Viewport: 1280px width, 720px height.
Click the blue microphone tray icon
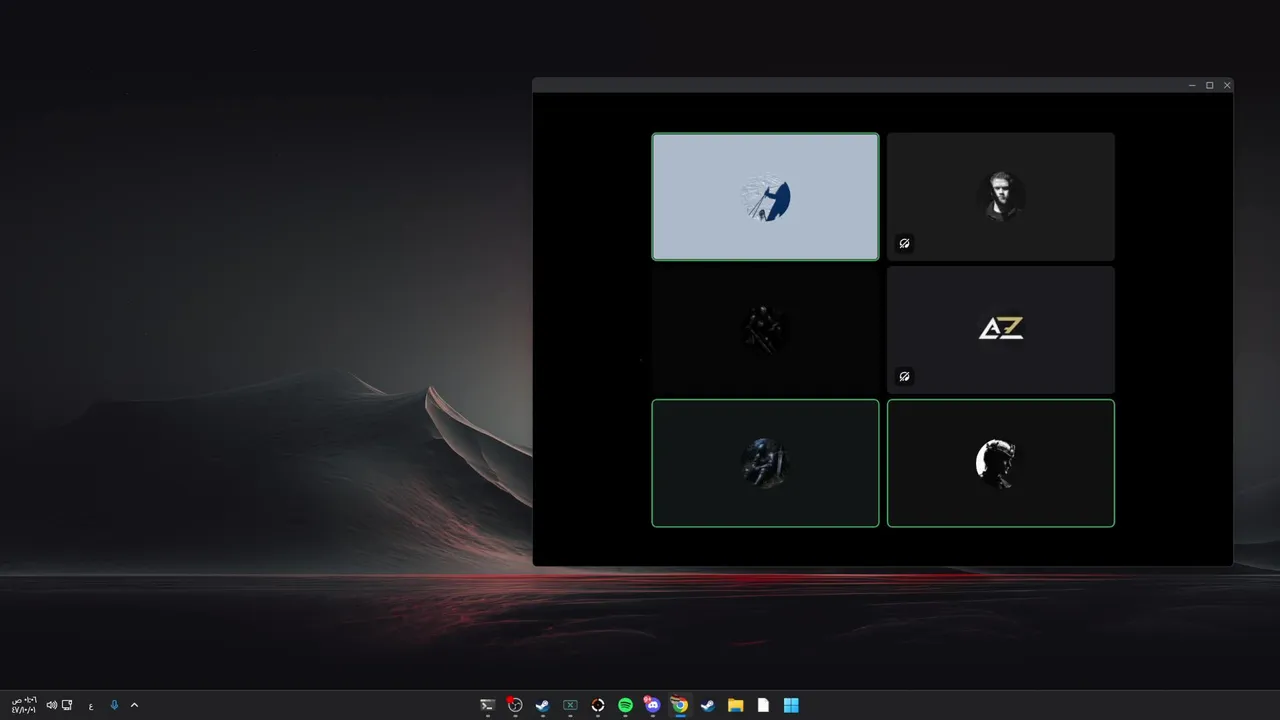tap(114, 705)
